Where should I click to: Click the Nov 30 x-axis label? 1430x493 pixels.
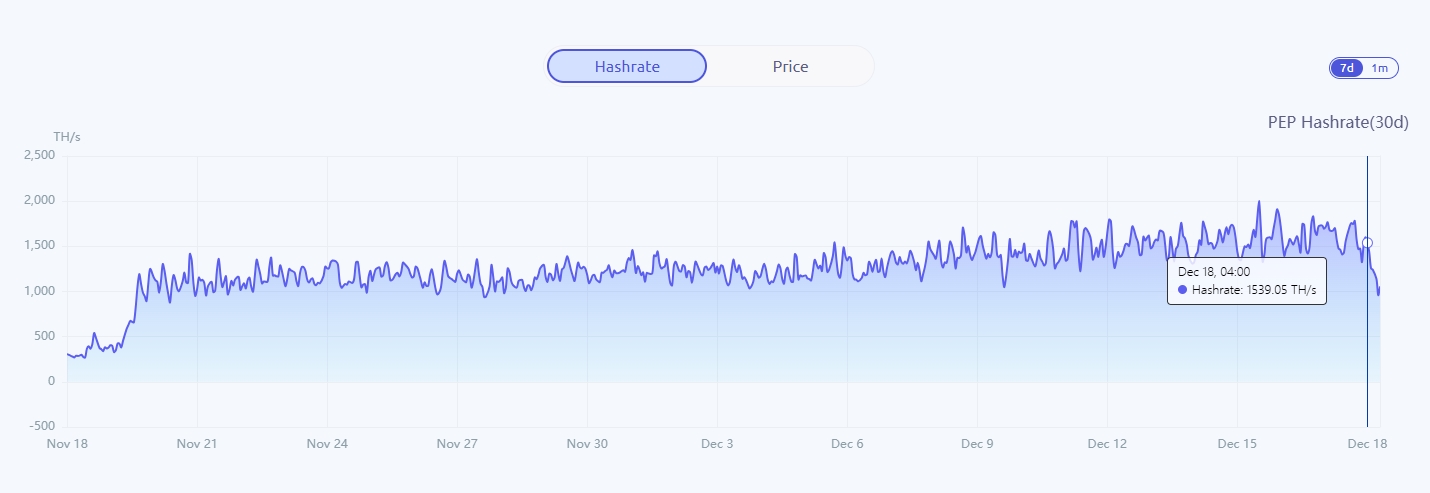click(587, 443)
